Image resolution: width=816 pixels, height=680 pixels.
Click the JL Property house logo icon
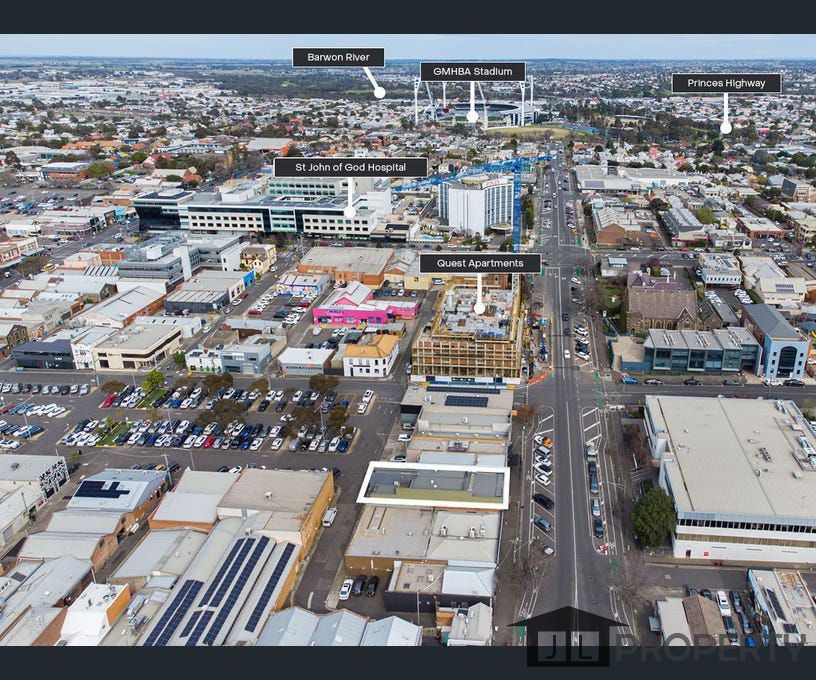click(x=567, y=636)
